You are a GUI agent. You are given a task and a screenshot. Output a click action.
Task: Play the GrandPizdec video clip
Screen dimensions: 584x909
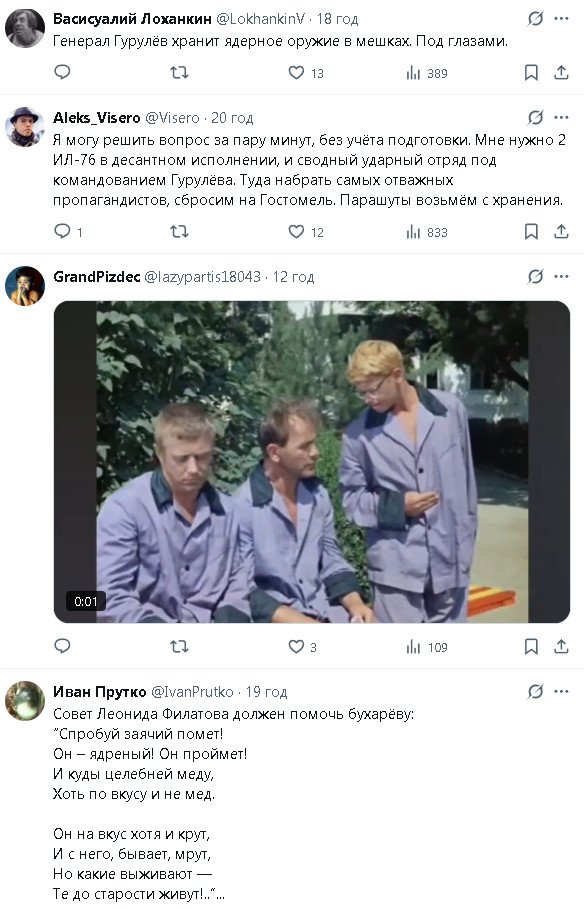[x=312, y=461]
